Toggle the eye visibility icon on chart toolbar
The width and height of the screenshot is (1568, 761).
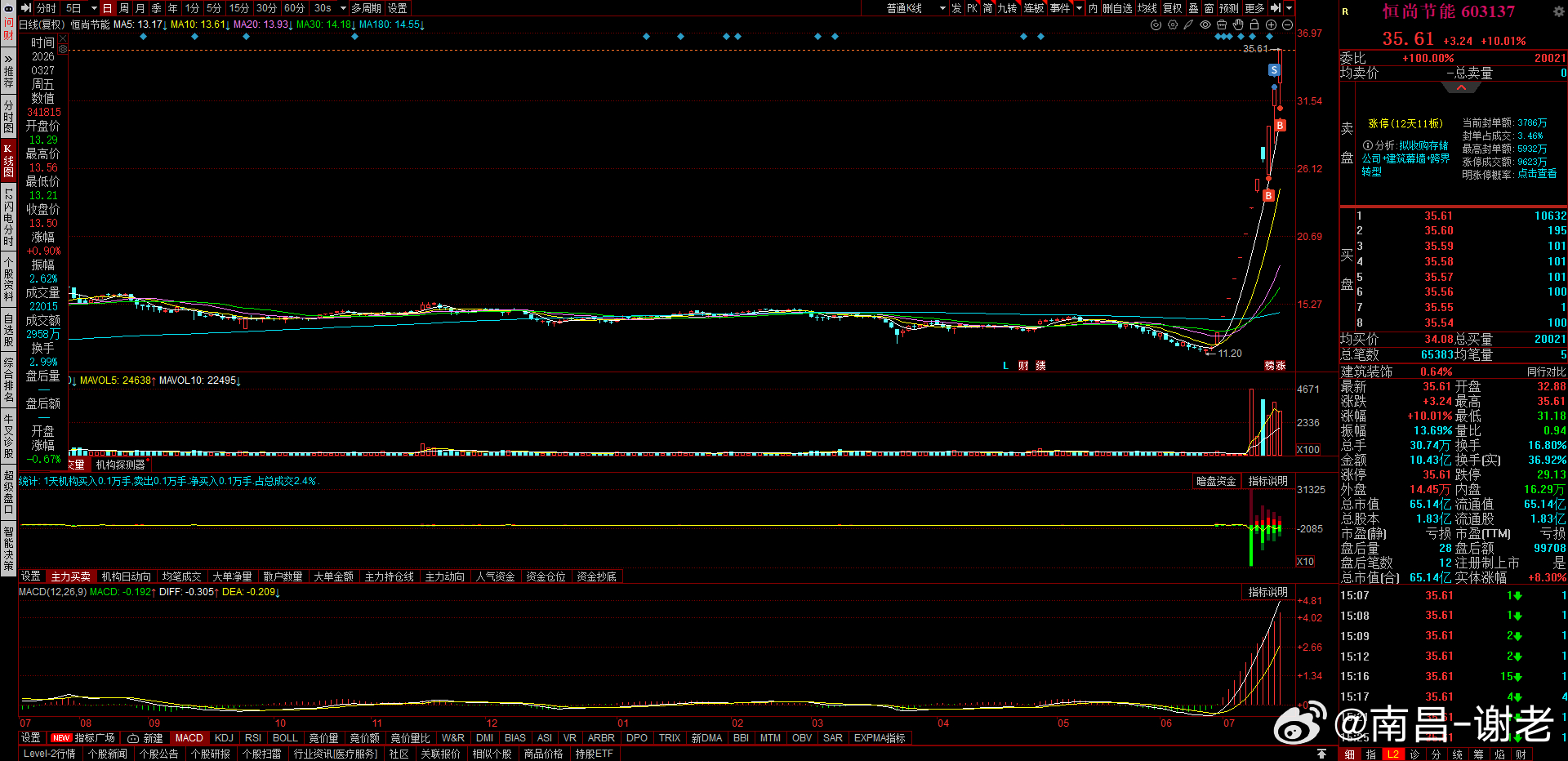[x=1205, y=24]
